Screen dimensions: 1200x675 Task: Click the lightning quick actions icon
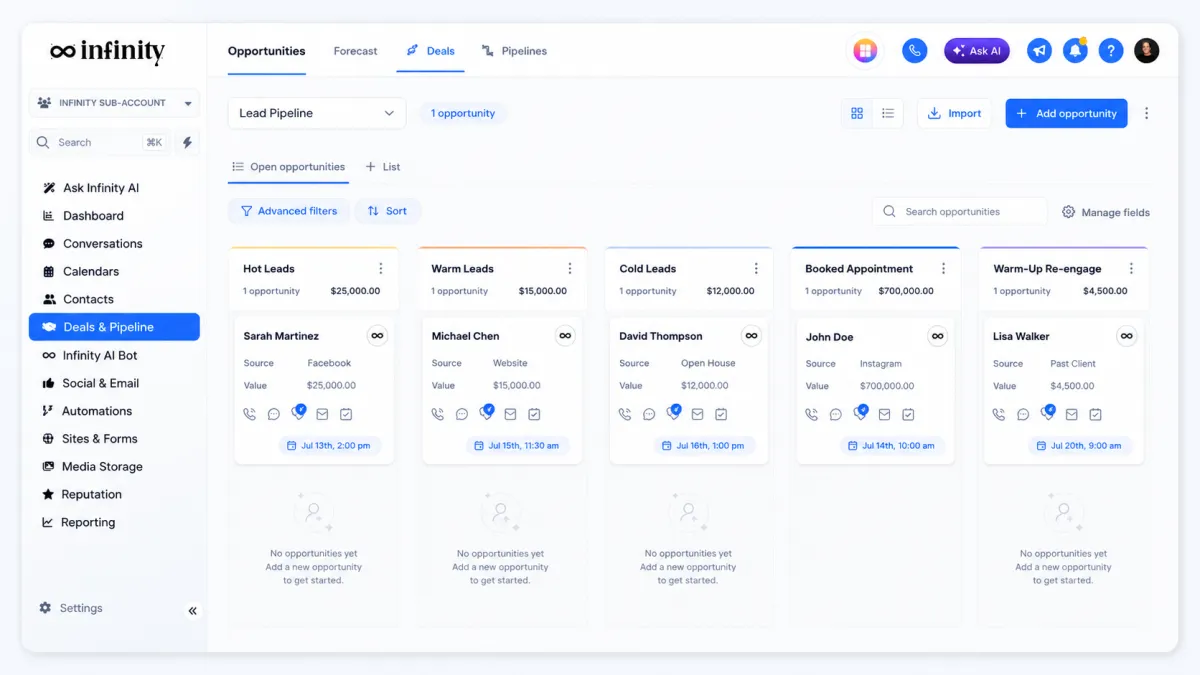(x=187, y=143)
